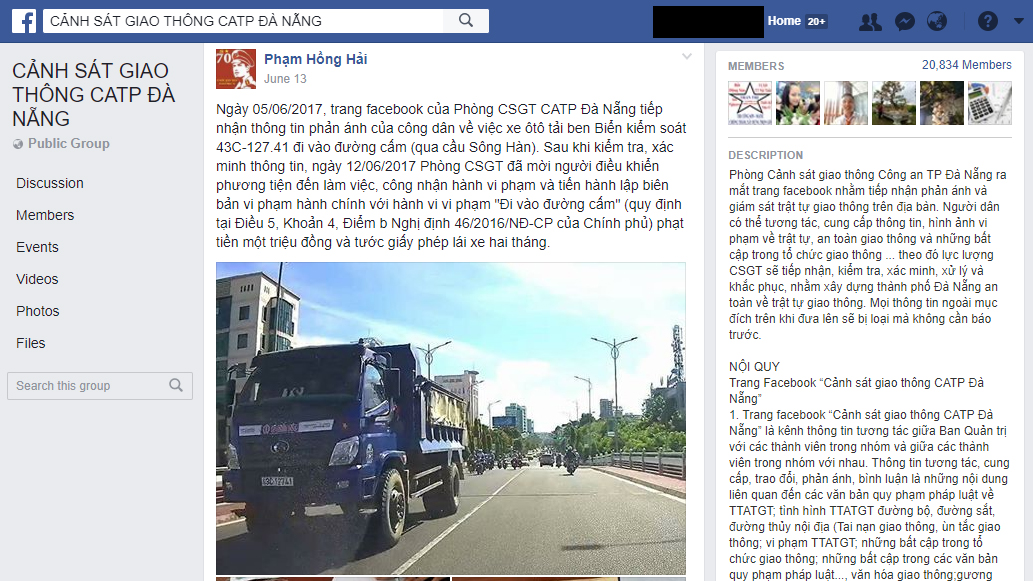1033x581 pixels.
Task: Open the Messenger messages icon
Action: pos(905,22)
